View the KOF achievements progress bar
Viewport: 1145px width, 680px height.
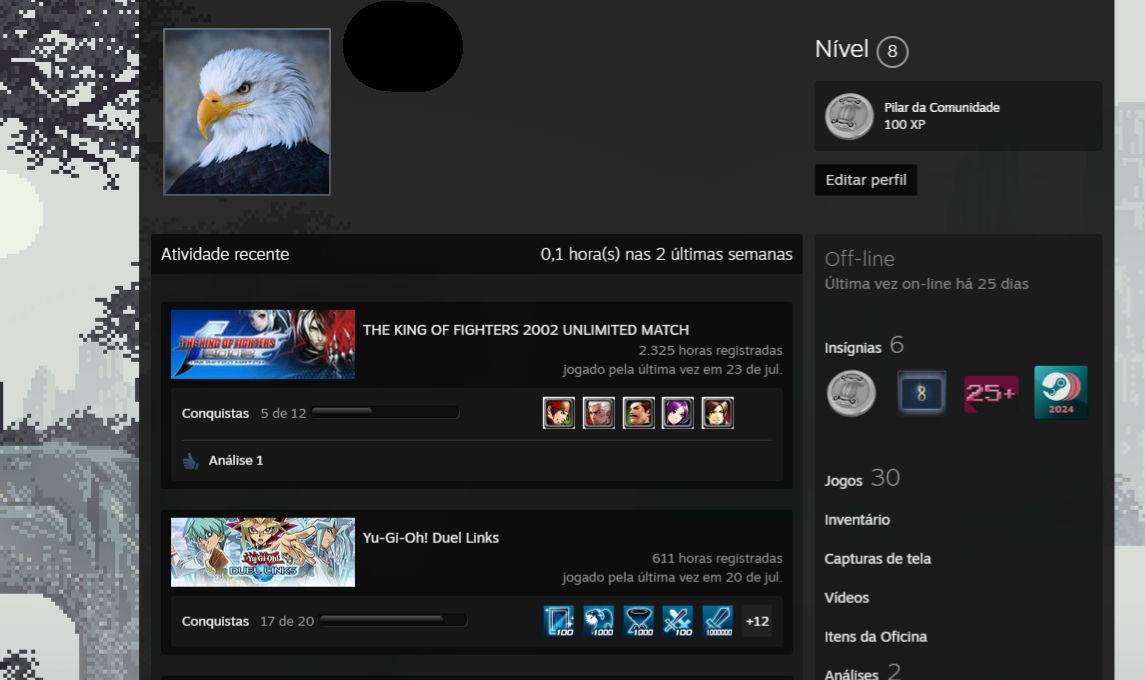tap(385, 412)
